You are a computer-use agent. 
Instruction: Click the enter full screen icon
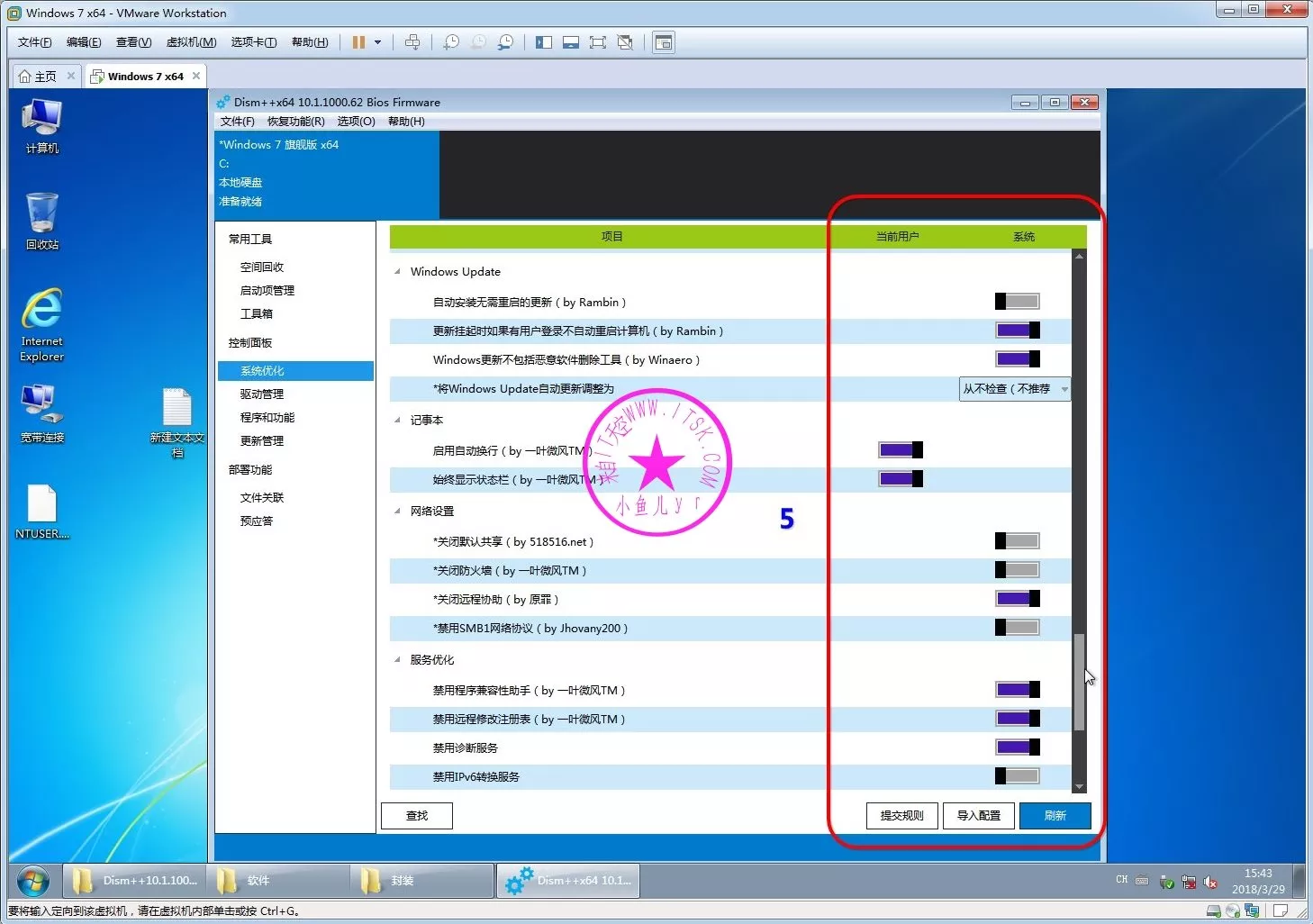click(597, 42)
